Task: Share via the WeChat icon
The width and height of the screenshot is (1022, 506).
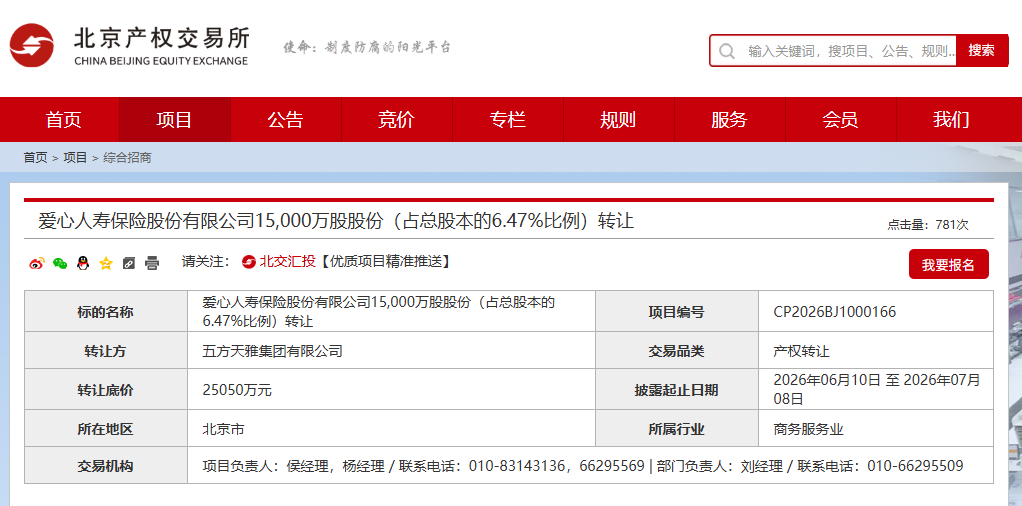Action: 60,263
